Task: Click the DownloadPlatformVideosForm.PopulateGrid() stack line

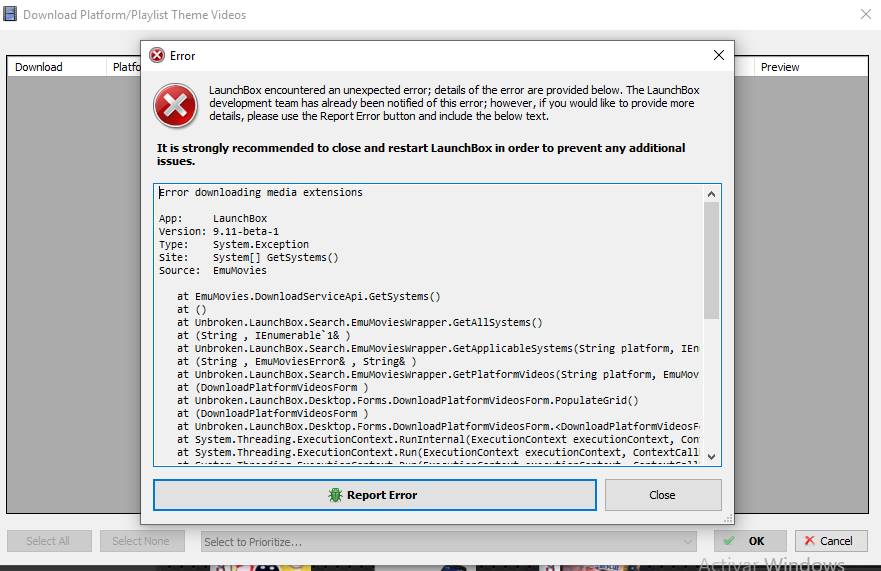Action: tap(408, 400)
